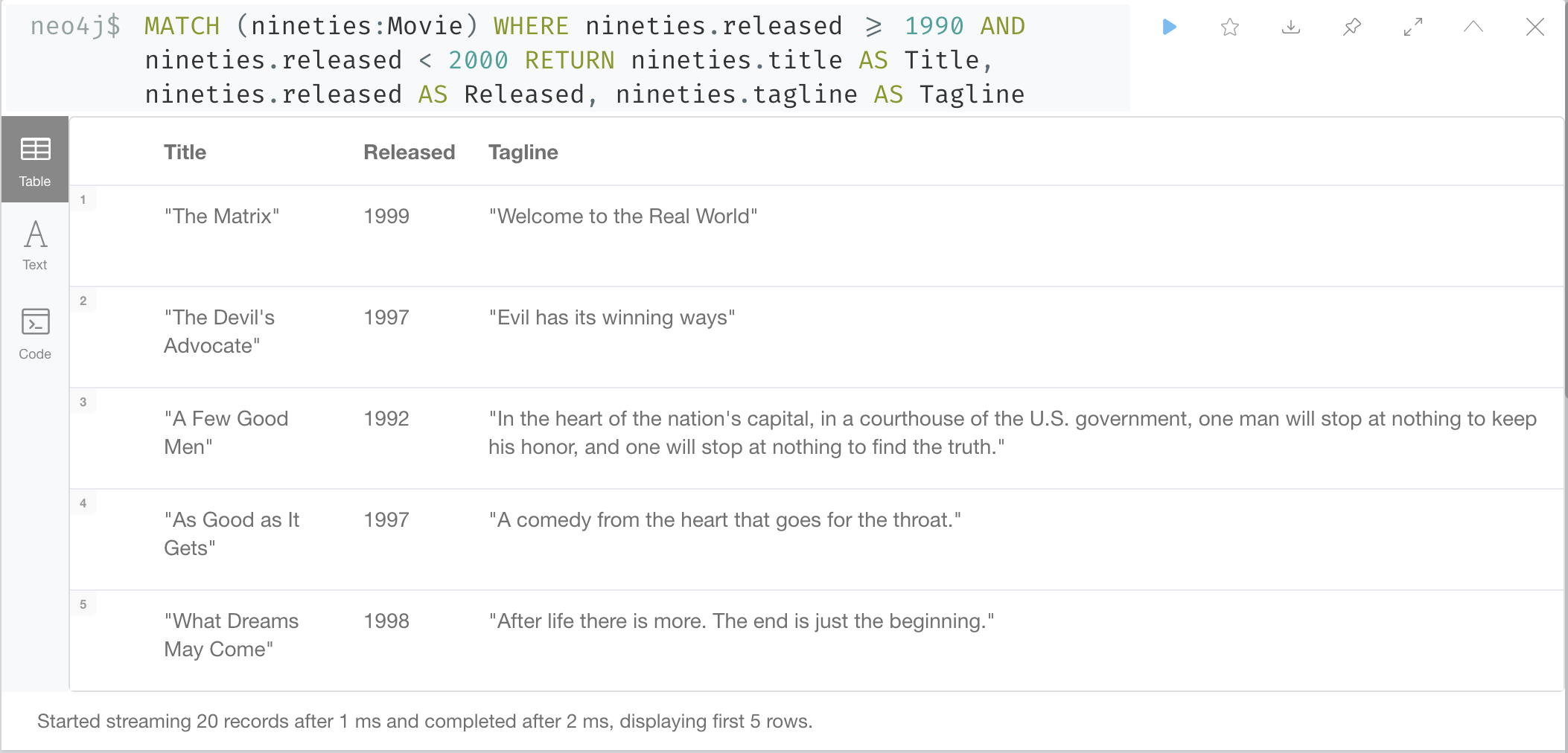Switch to Text view
The image size is (1568, 753).
[35, 245]
